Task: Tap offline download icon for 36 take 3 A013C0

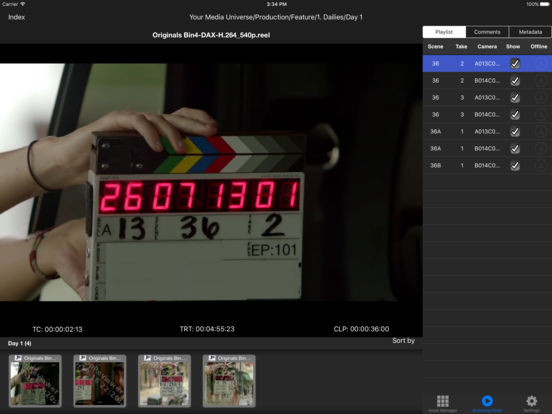Action: pyautogui.click(x=540, y=98)
